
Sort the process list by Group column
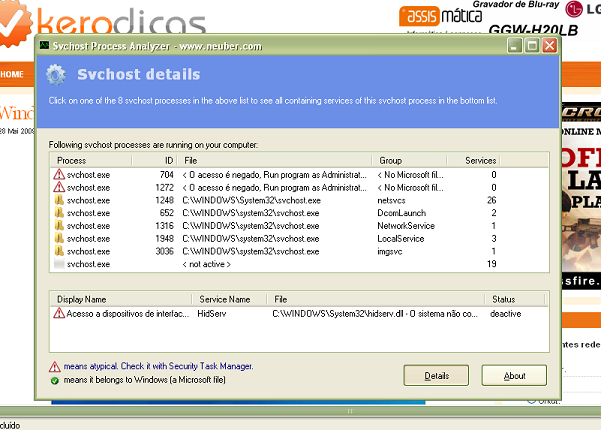(x=410, y=160)
